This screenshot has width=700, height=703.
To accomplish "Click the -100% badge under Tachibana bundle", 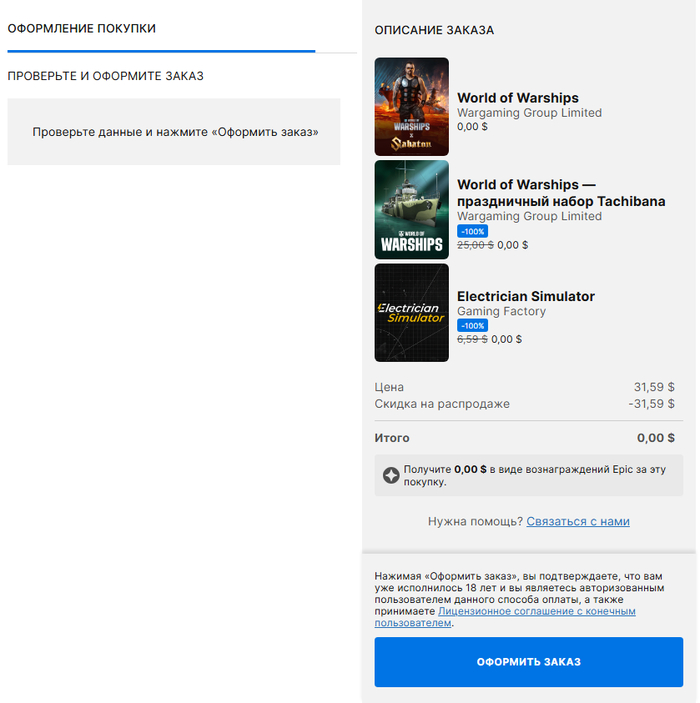I will coord(472,231).
